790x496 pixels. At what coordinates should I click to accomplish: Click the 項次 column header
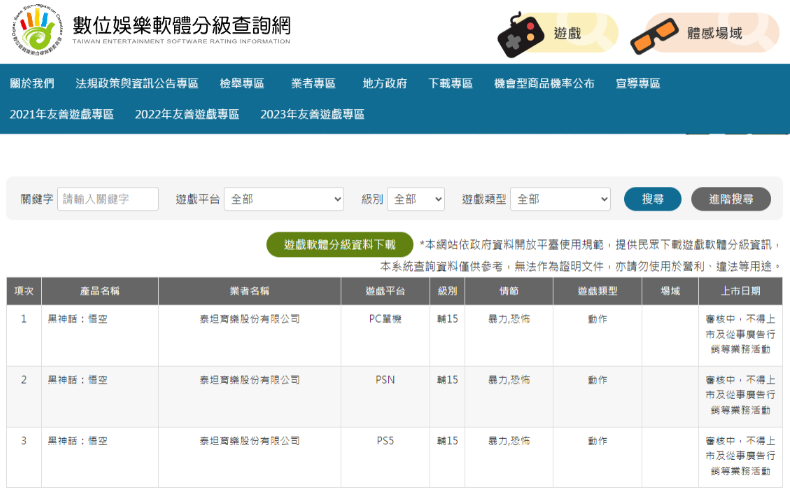point(24,291)
